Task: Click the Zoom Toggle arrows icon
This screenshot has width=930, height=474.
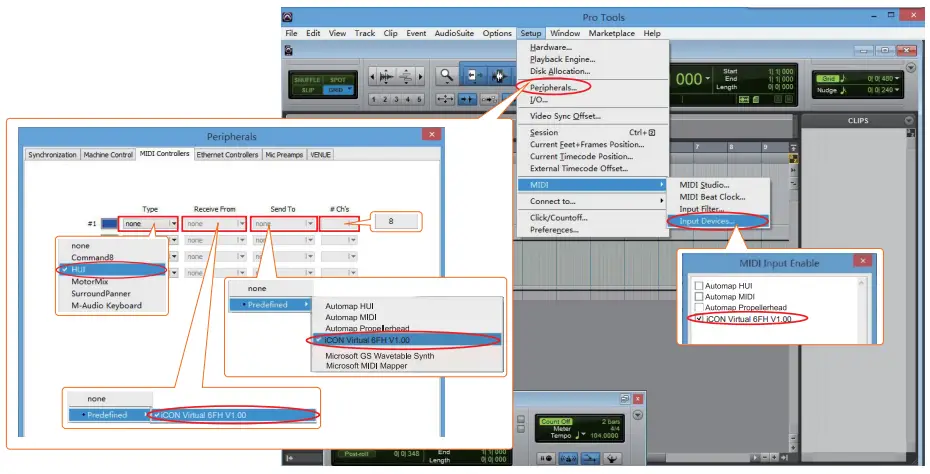Action: coord(445,99)
